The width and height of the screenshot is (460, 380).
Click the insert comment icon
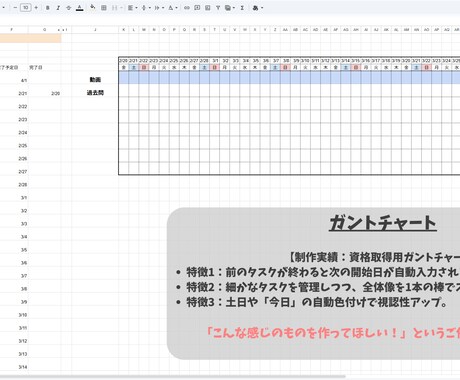[x=197, y=8]
